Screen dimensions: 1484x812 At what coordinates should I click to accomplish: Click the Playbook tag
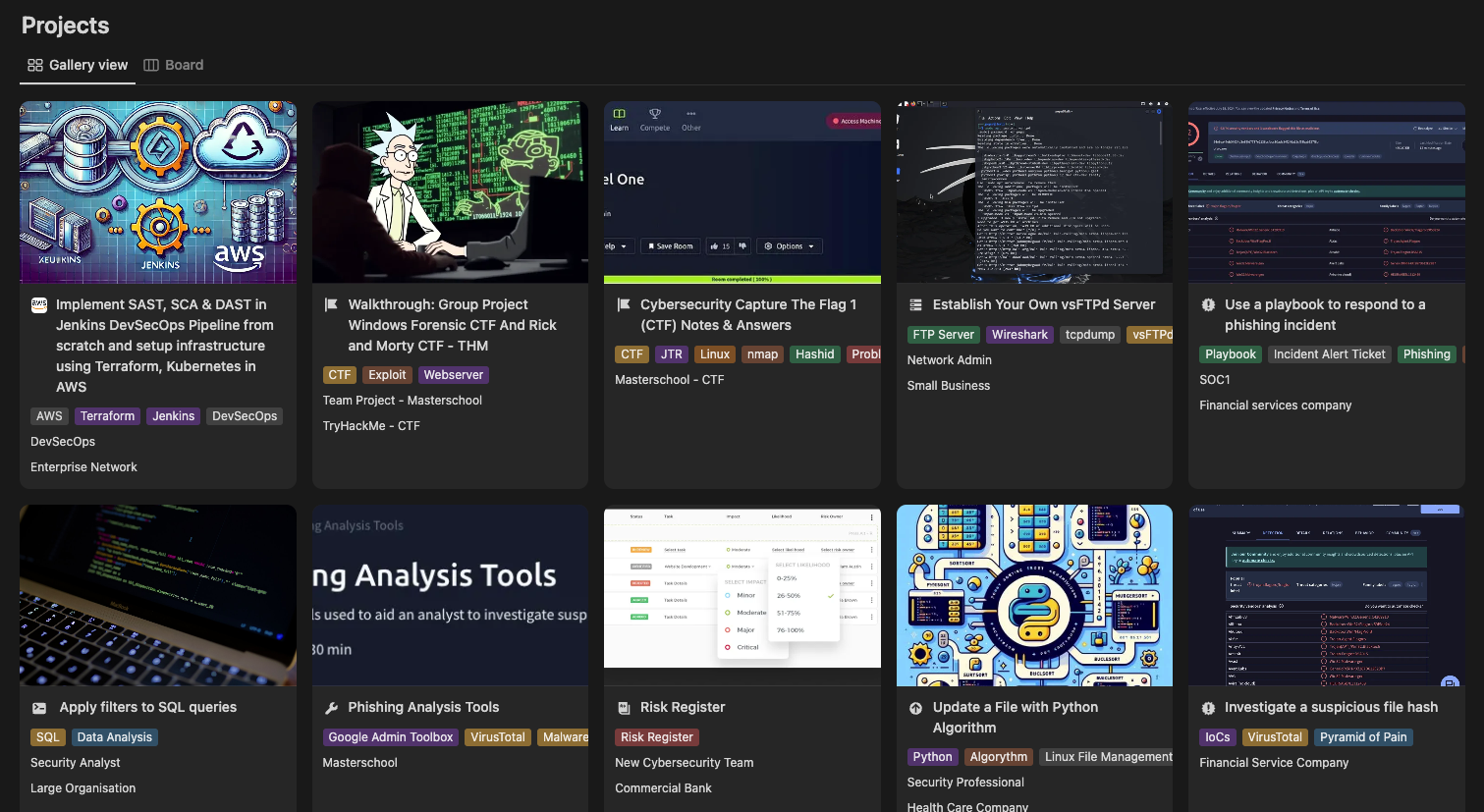pyautogui.click(x=1231, y=354)
